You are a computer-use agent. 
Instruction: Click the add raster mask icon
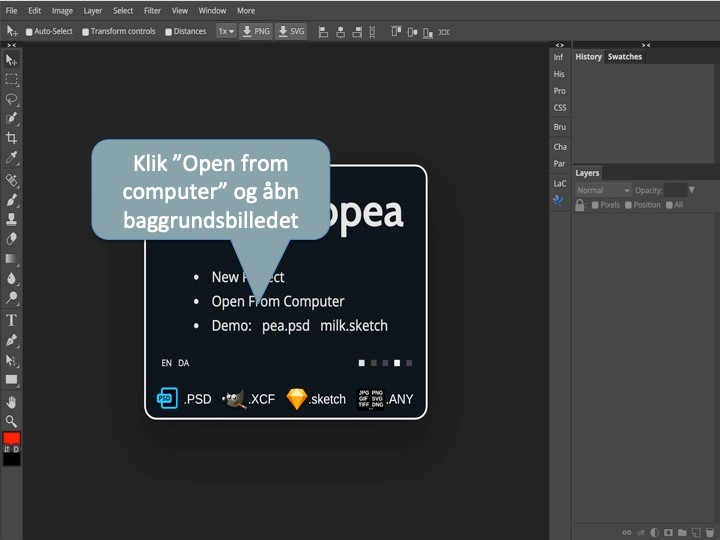pyautogui.click(x=669, y=532)
